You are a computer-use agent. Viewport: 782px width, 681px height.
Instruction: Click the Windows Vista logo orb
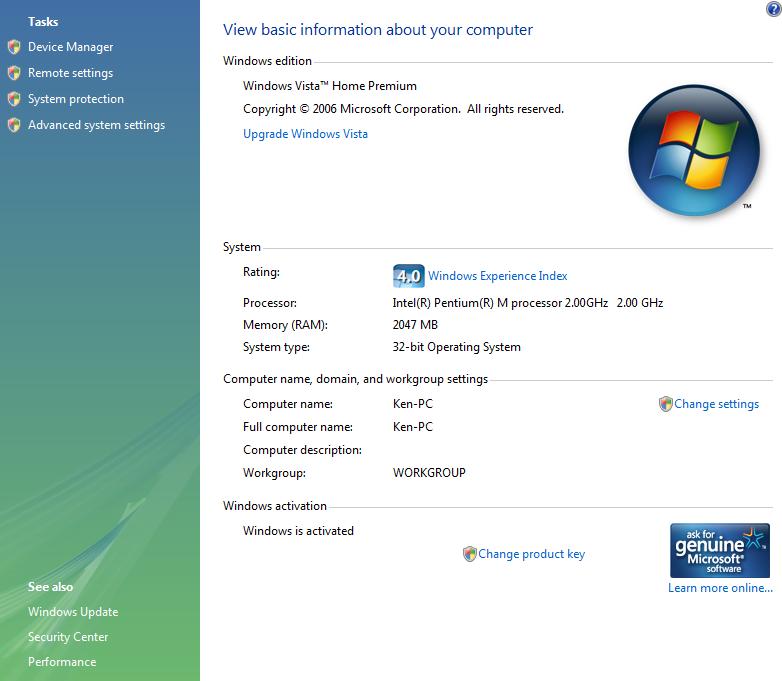694,150
